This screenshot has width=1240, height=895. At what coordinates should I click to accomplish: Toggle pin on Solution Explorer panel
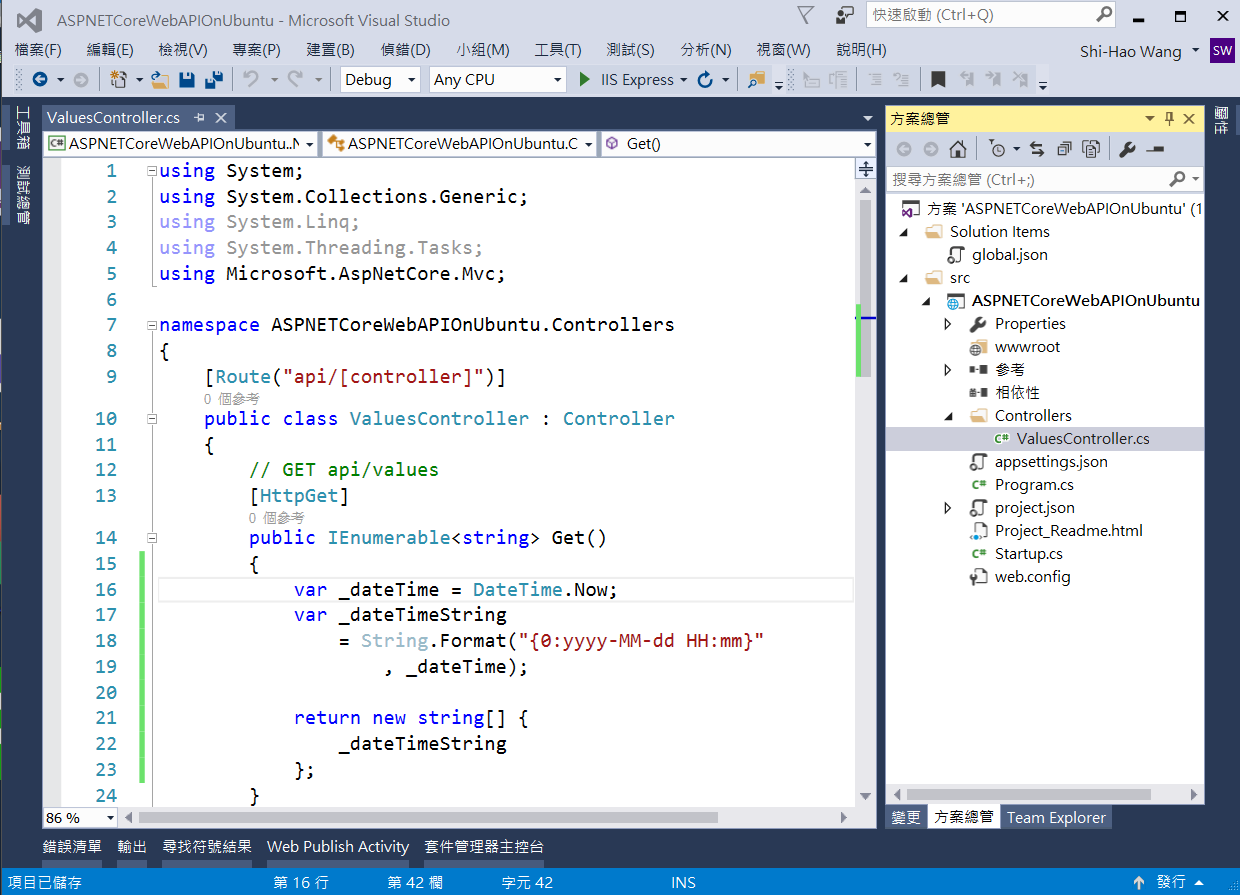pos(1169,119)
